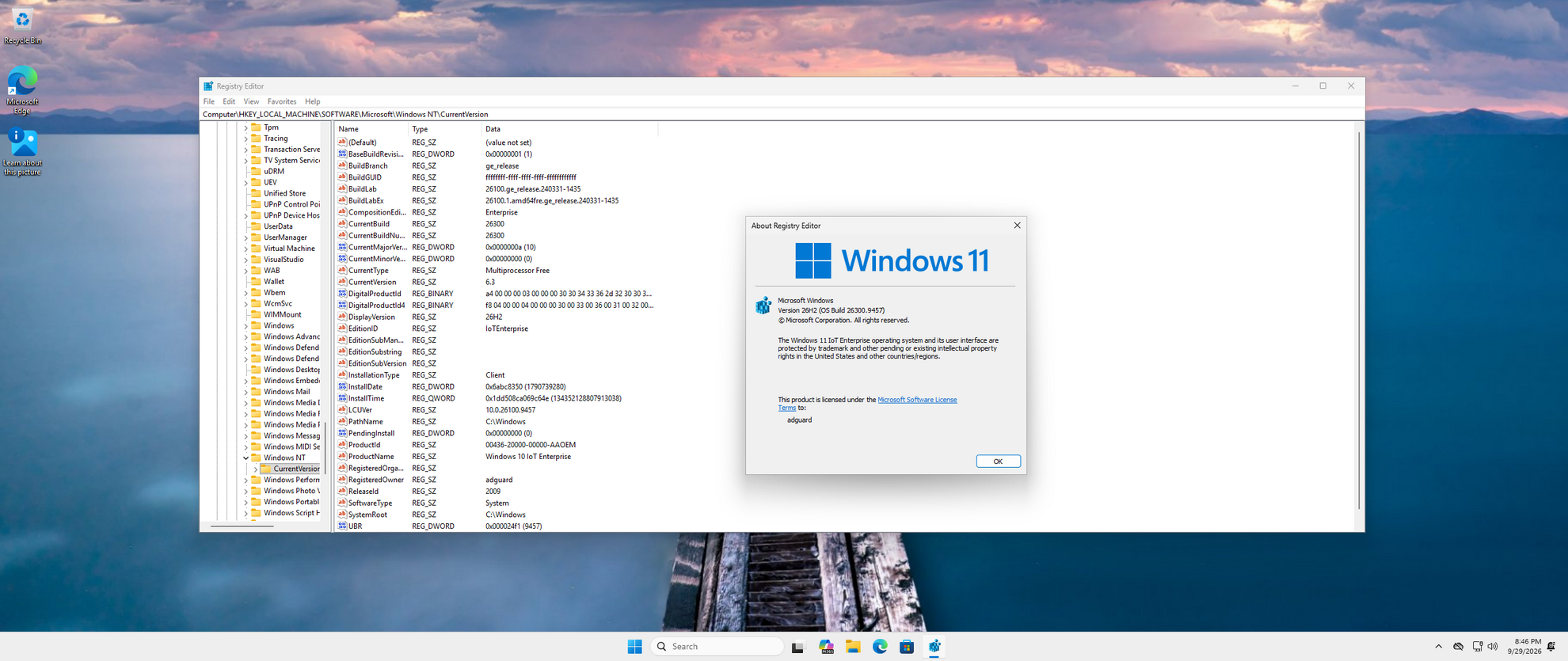1568x661 pixels.
Task: Select the UserManager key in tree
Action: tap(285, 237)
